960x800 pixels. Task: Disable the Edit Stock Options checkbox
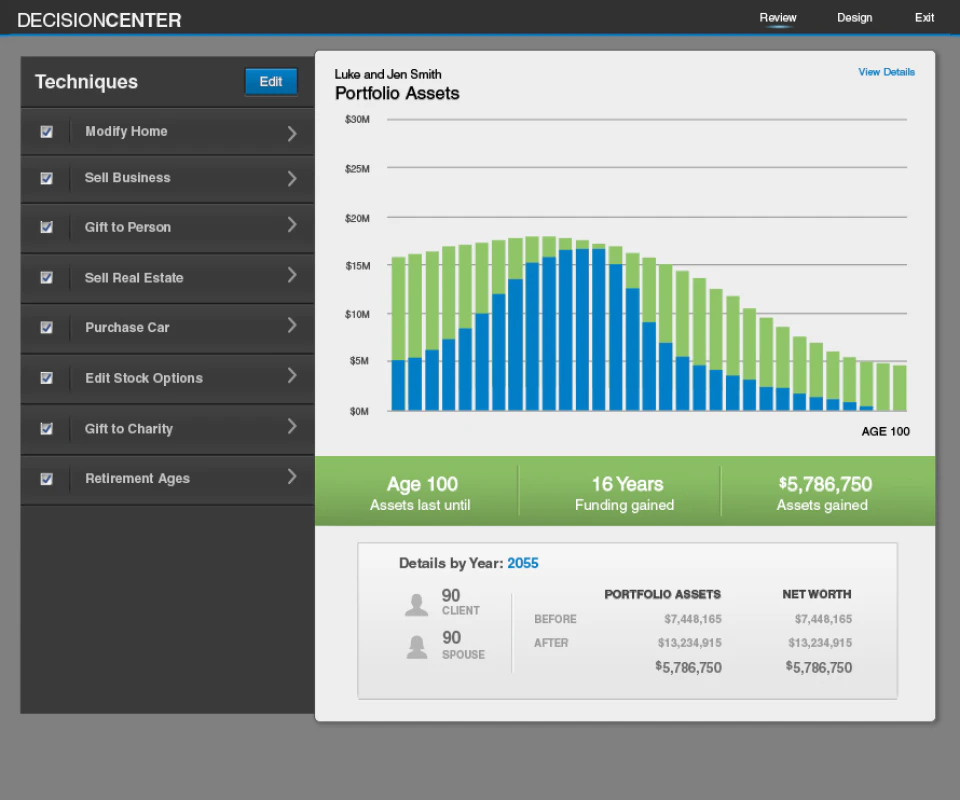pyautogui.click(x=47, y=378)
